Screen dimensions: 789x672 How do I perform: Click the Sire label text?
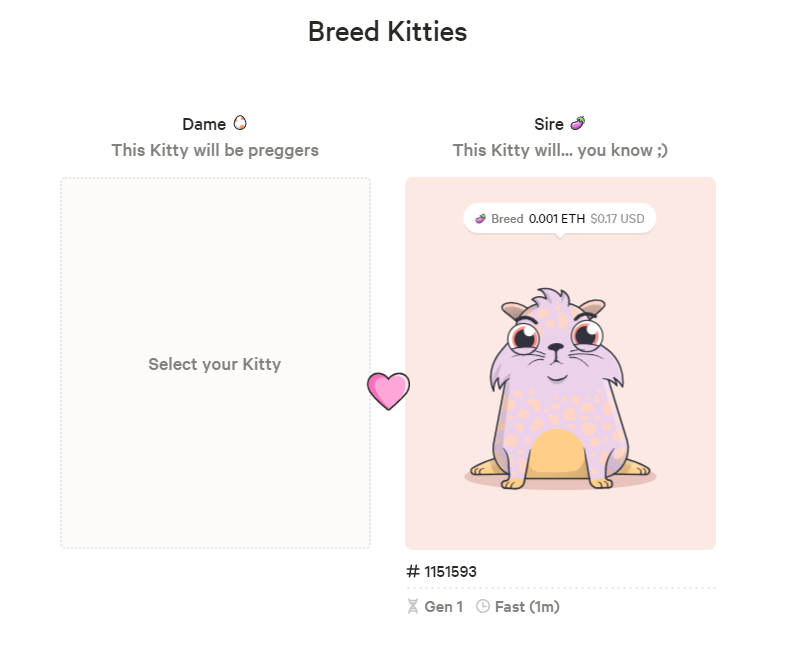[548, 124]
